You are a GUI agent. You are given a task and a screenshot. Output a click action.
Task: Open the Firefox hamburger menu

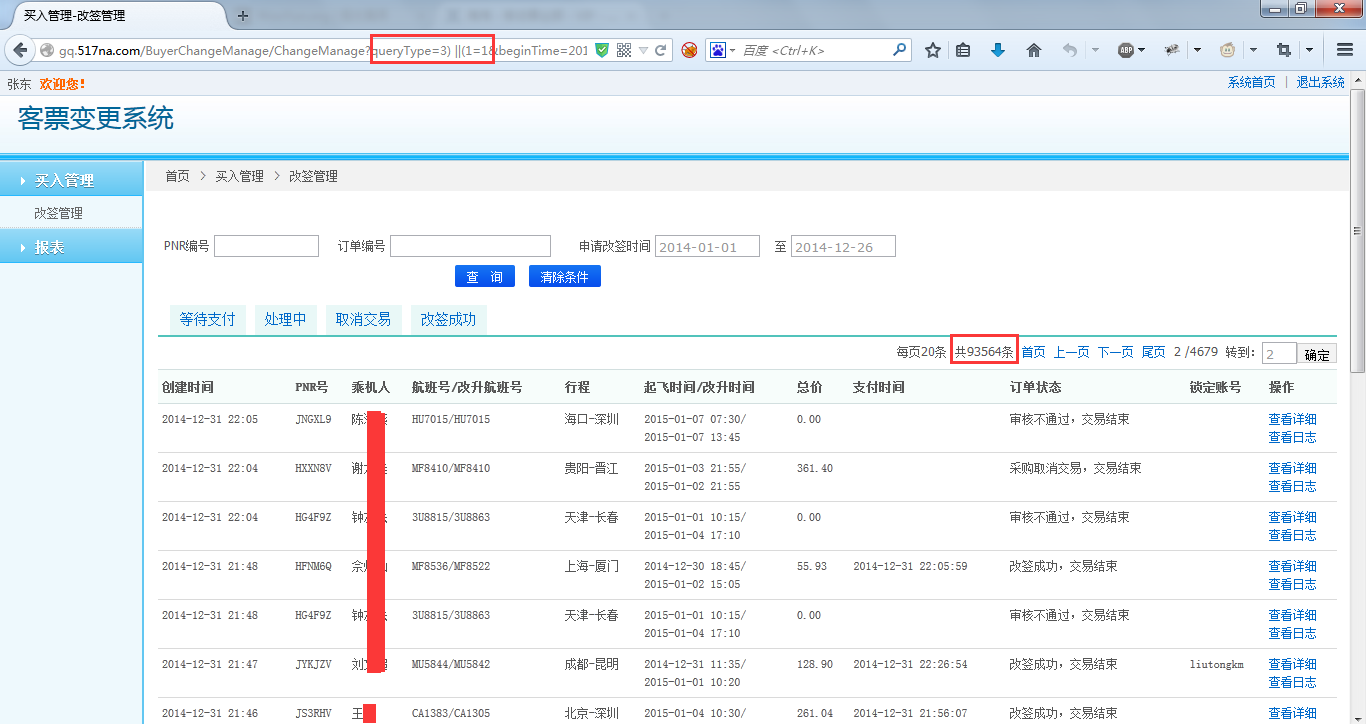1345,50
